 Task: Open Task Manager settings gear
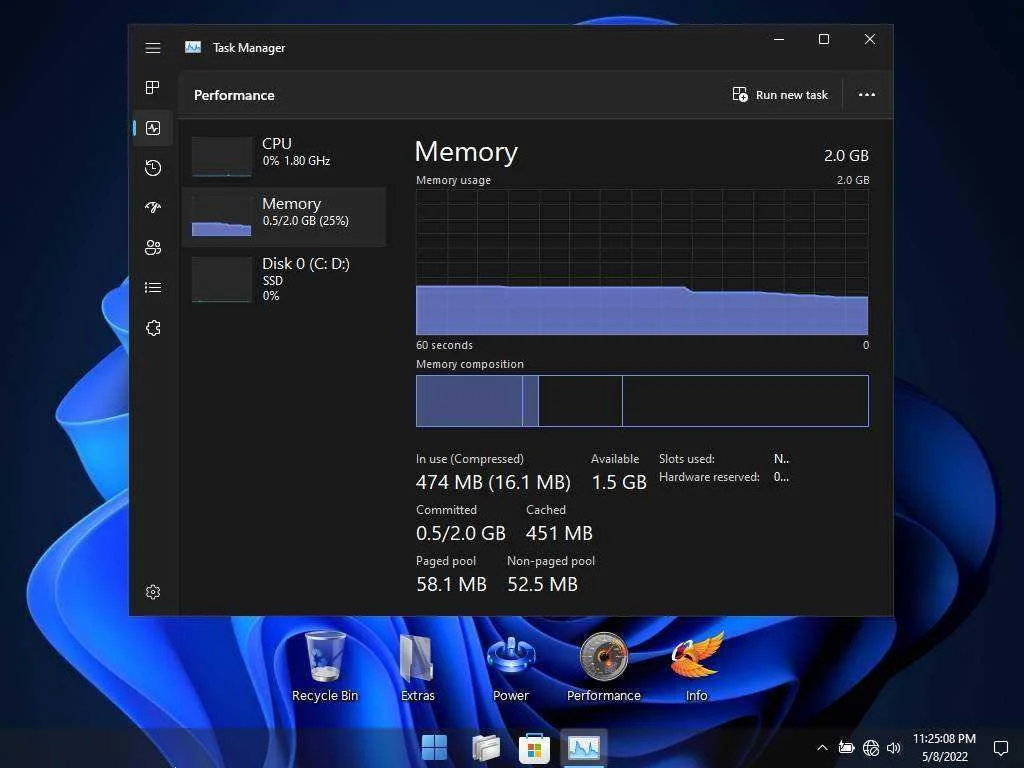point(153,592)
